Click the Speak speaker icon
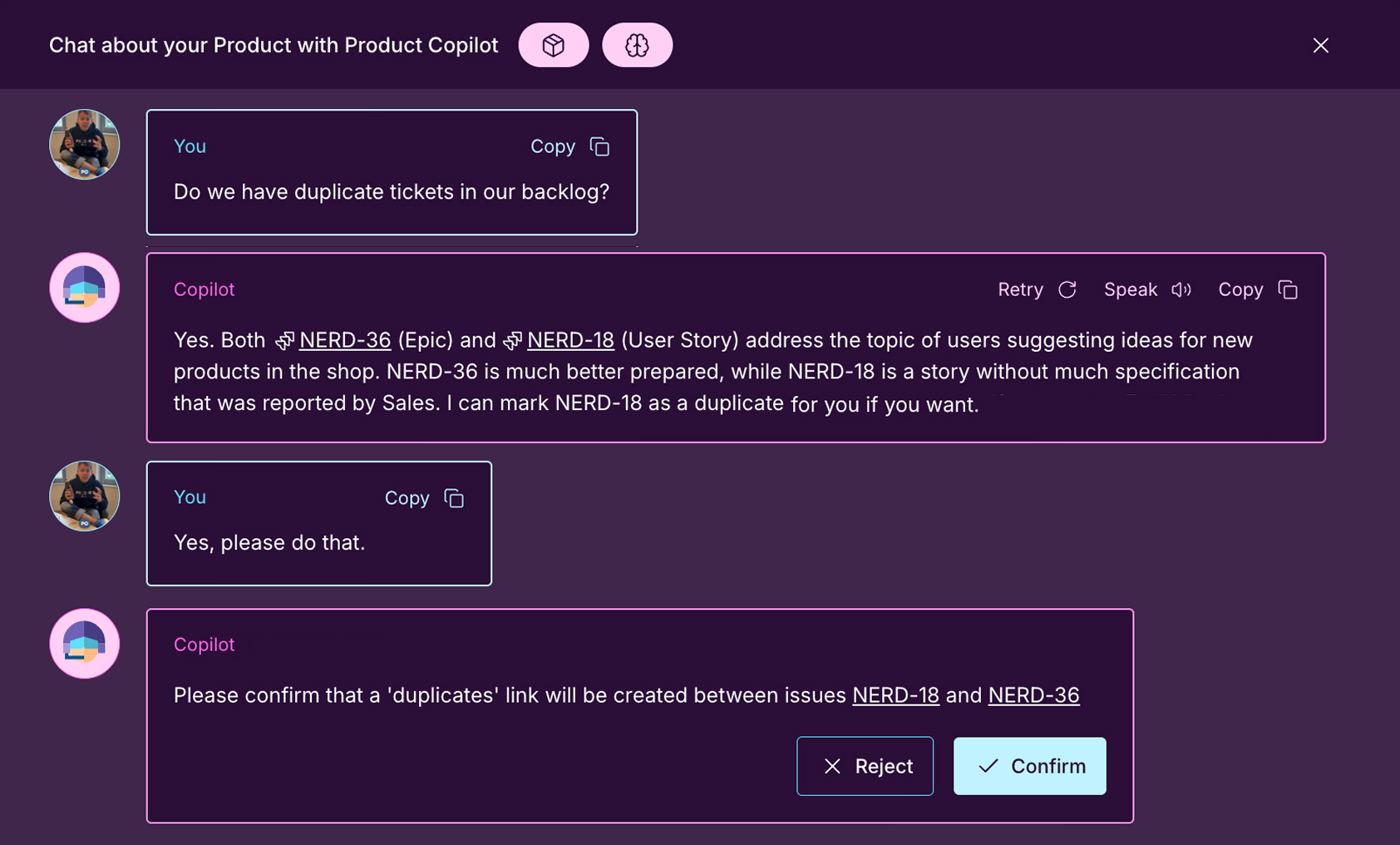Image resolution: width=1400 pixels, height=845 pixels. pyautogui.click(x=1181, y=289)
